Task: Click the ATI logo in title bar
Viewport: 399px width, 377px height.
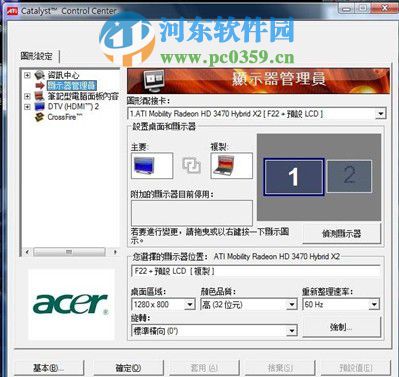Action: tap(12, 11)
